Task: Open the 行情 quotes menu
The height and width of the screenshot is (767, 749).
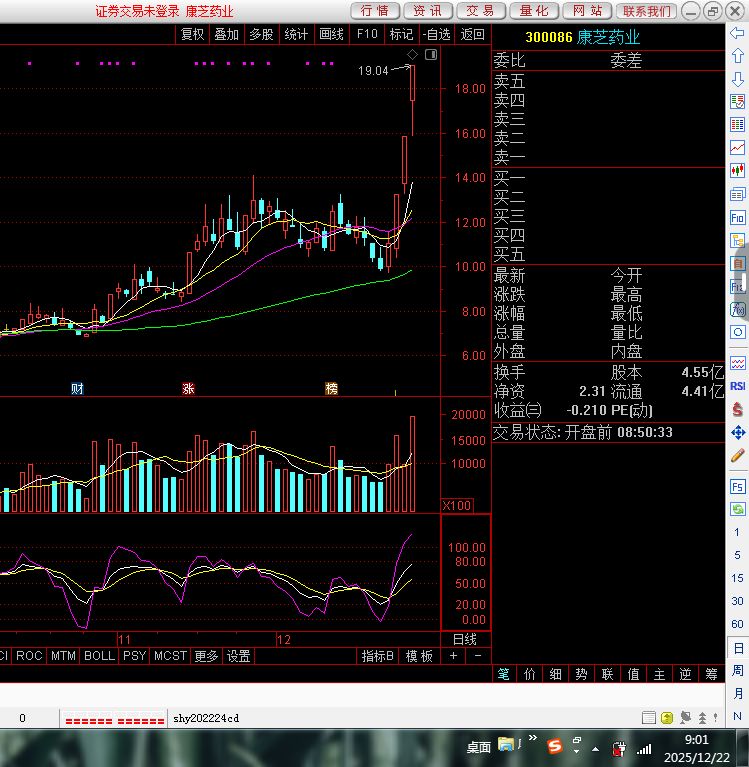Action: coord(375,11)
